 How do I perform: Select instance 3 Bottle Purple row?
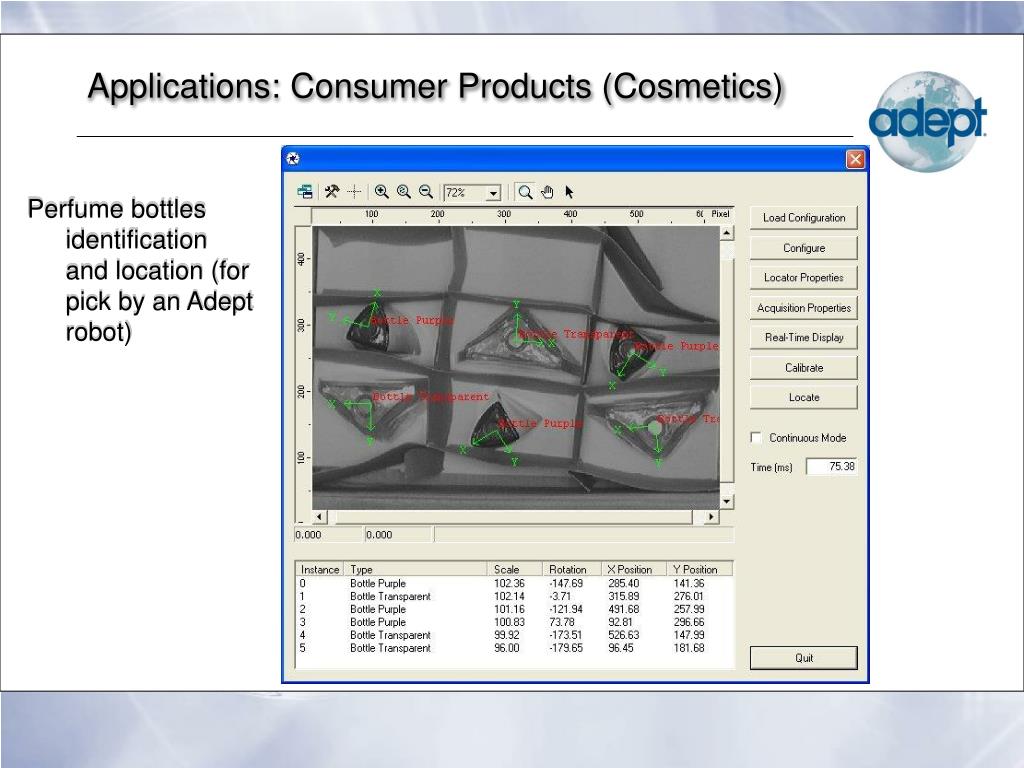click(x=514, y=622)
